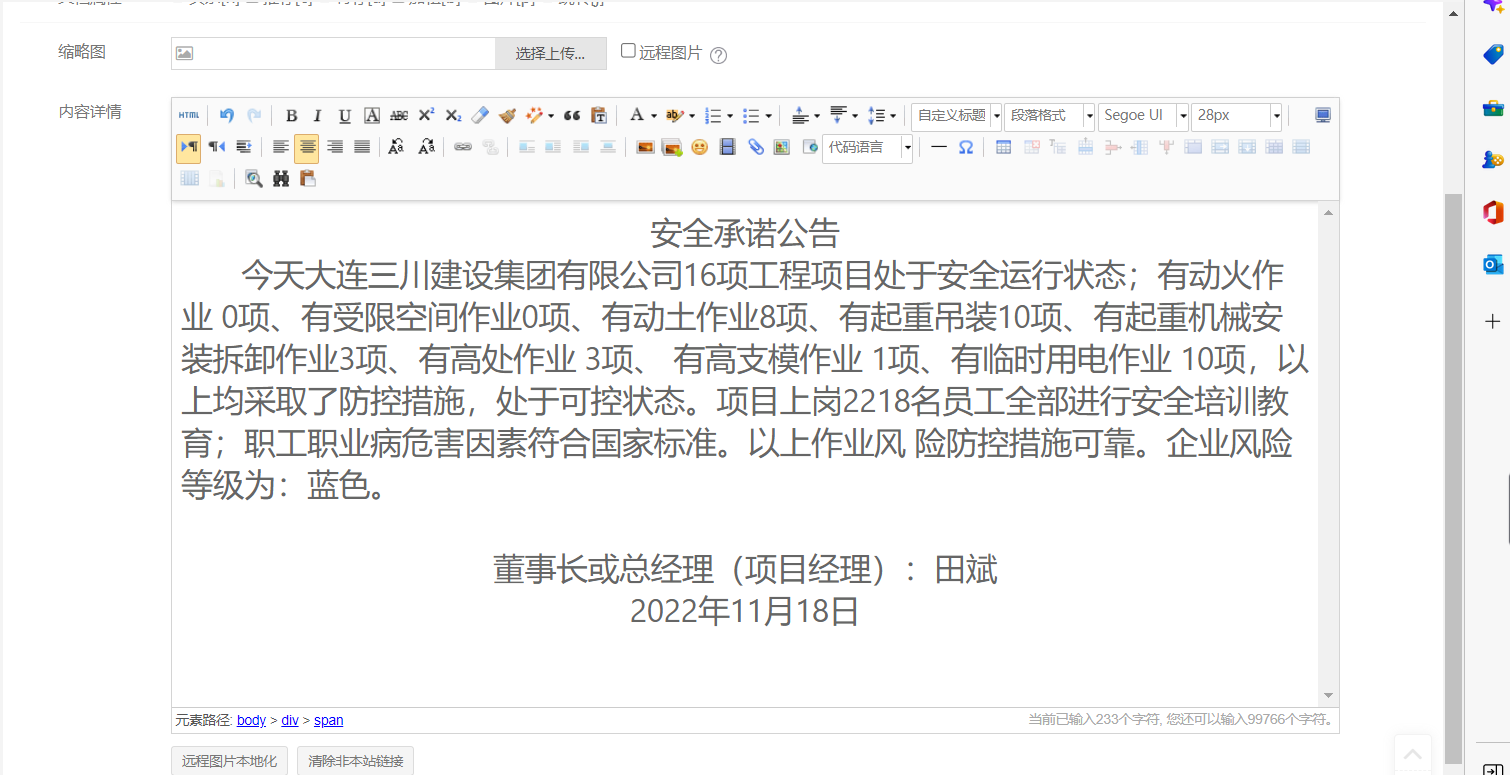Toggle strikethrough formatting
Image resolution: width=1510 pixels, height=775 pixels.
pos(399,116)
